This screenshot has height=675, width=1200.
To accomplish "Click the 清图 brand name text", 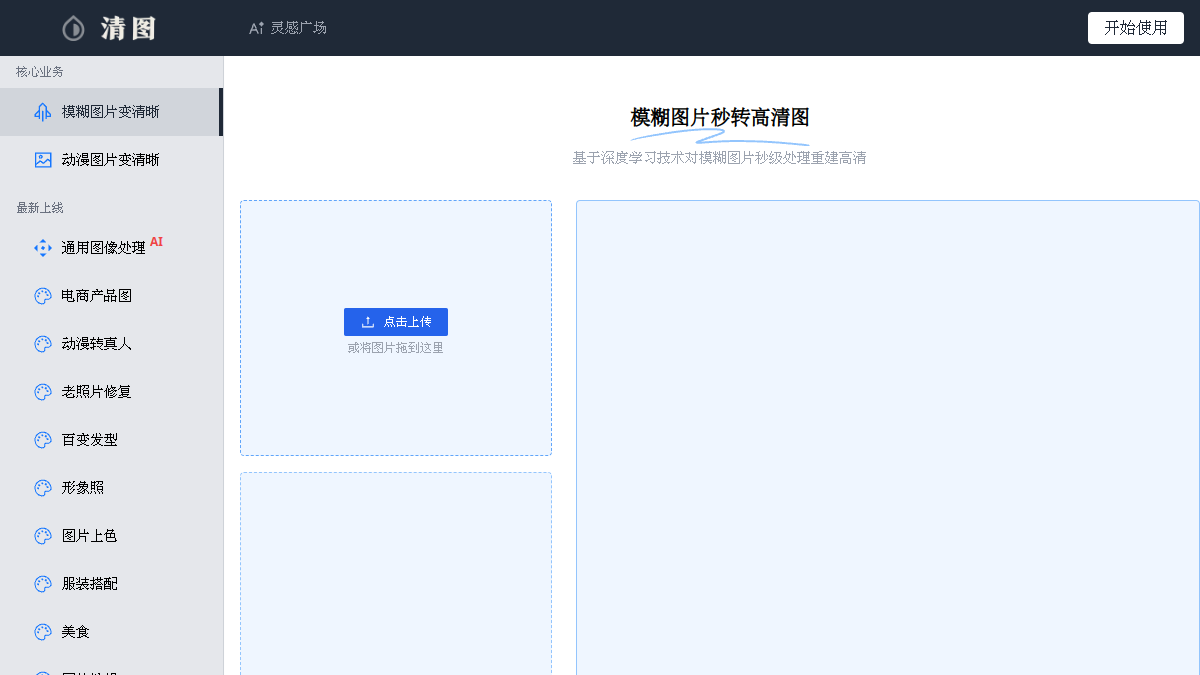I will 128,28.
